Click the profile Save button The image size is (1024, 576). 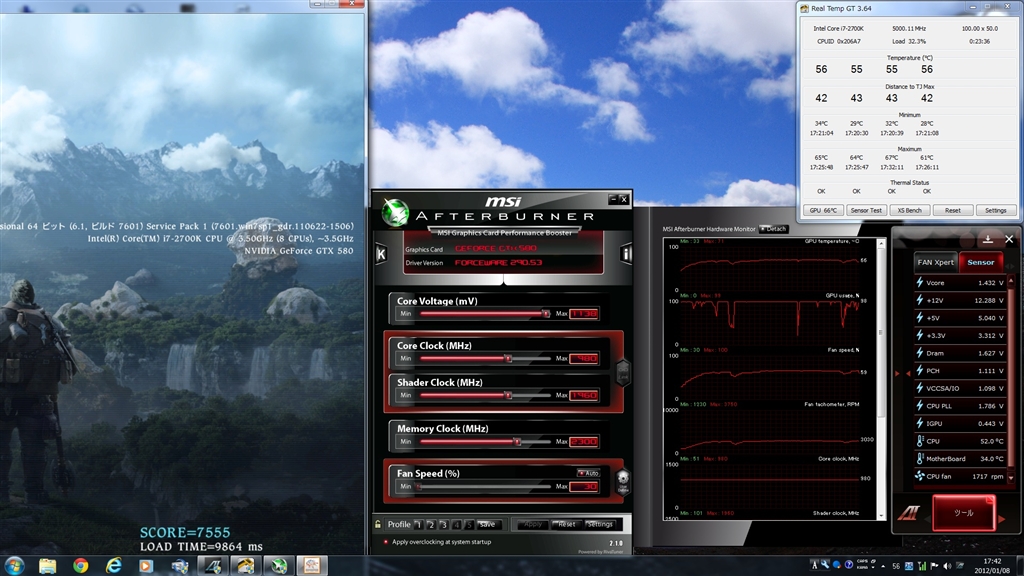coord(488,524)
